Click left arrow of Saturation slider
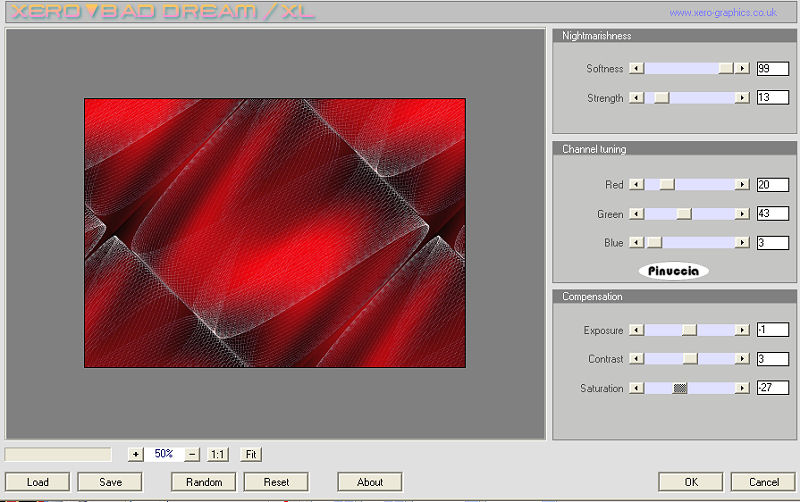 636,388
